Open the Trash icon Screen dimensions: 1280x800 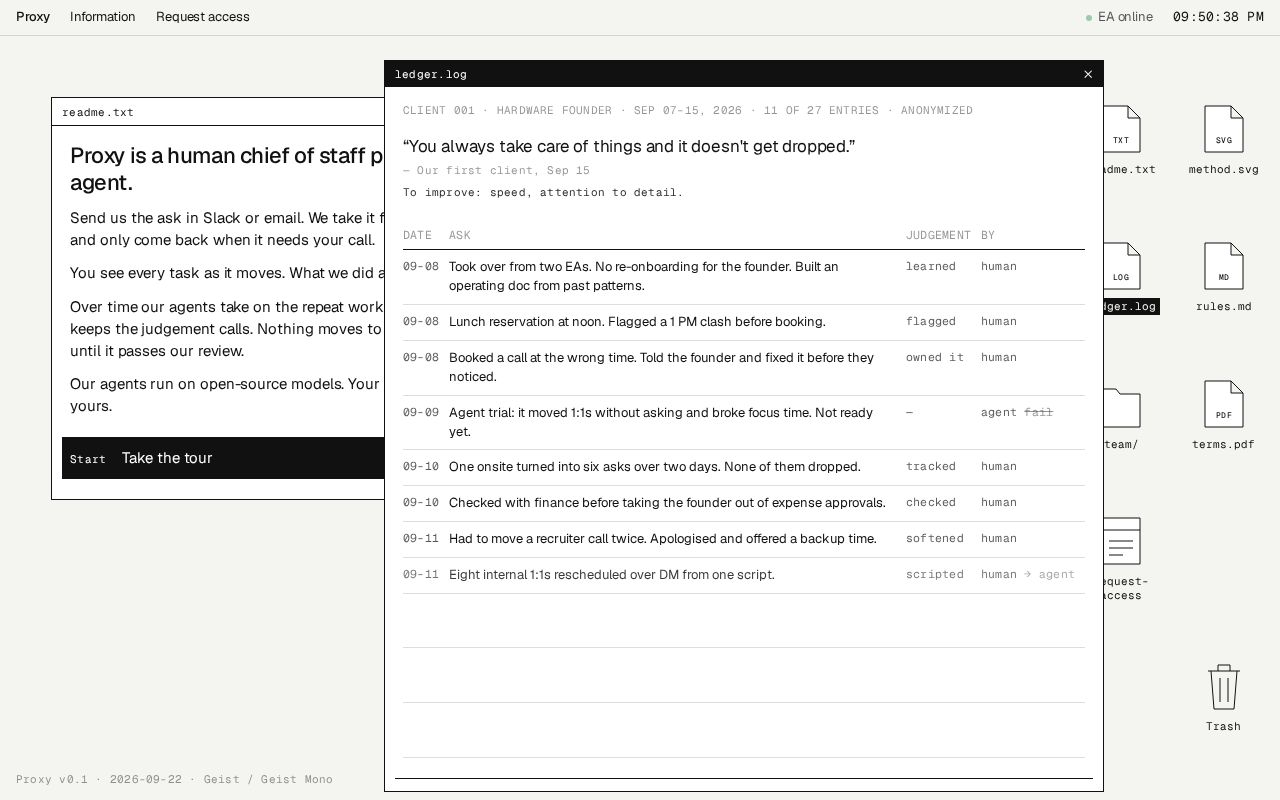pos(1223,698)
